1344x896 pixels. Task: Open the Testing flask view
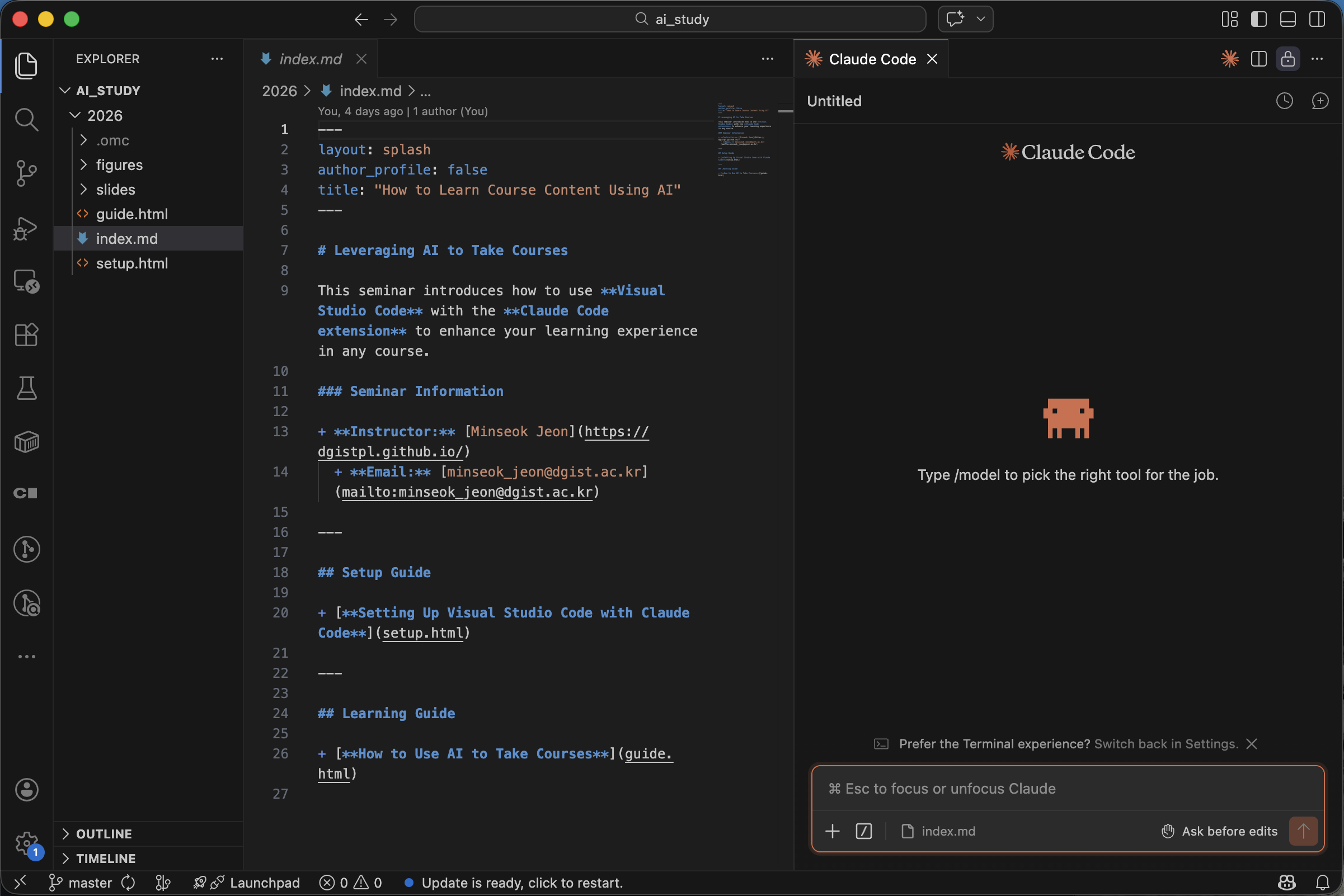click(x=26, y=388)
